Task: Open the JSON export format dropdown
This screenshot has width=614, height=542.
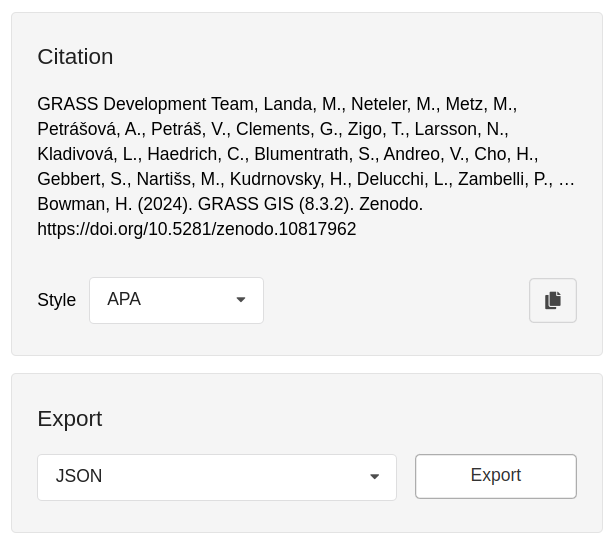Action: click(x=217, y=477)
